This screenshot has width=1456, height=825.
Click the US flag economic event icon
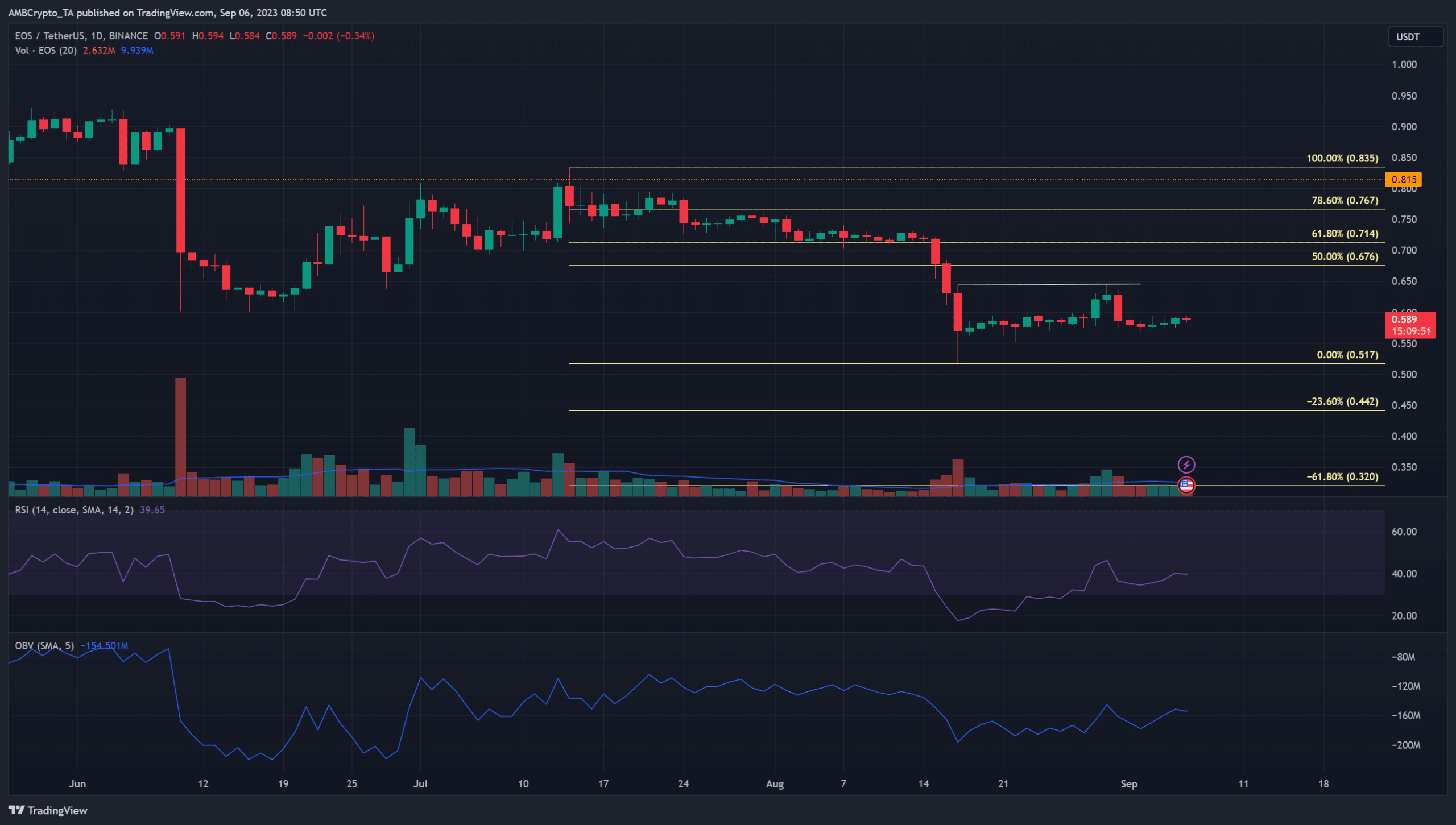pos(1186,486)
